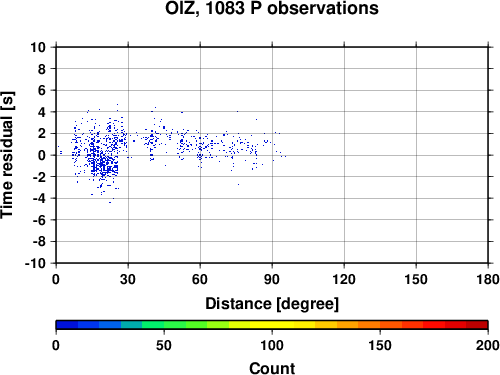Click the plot title 'OIZ, 1083 P observations'
The width and height of the screenshot is (500, 375).
tap(272, 8)
